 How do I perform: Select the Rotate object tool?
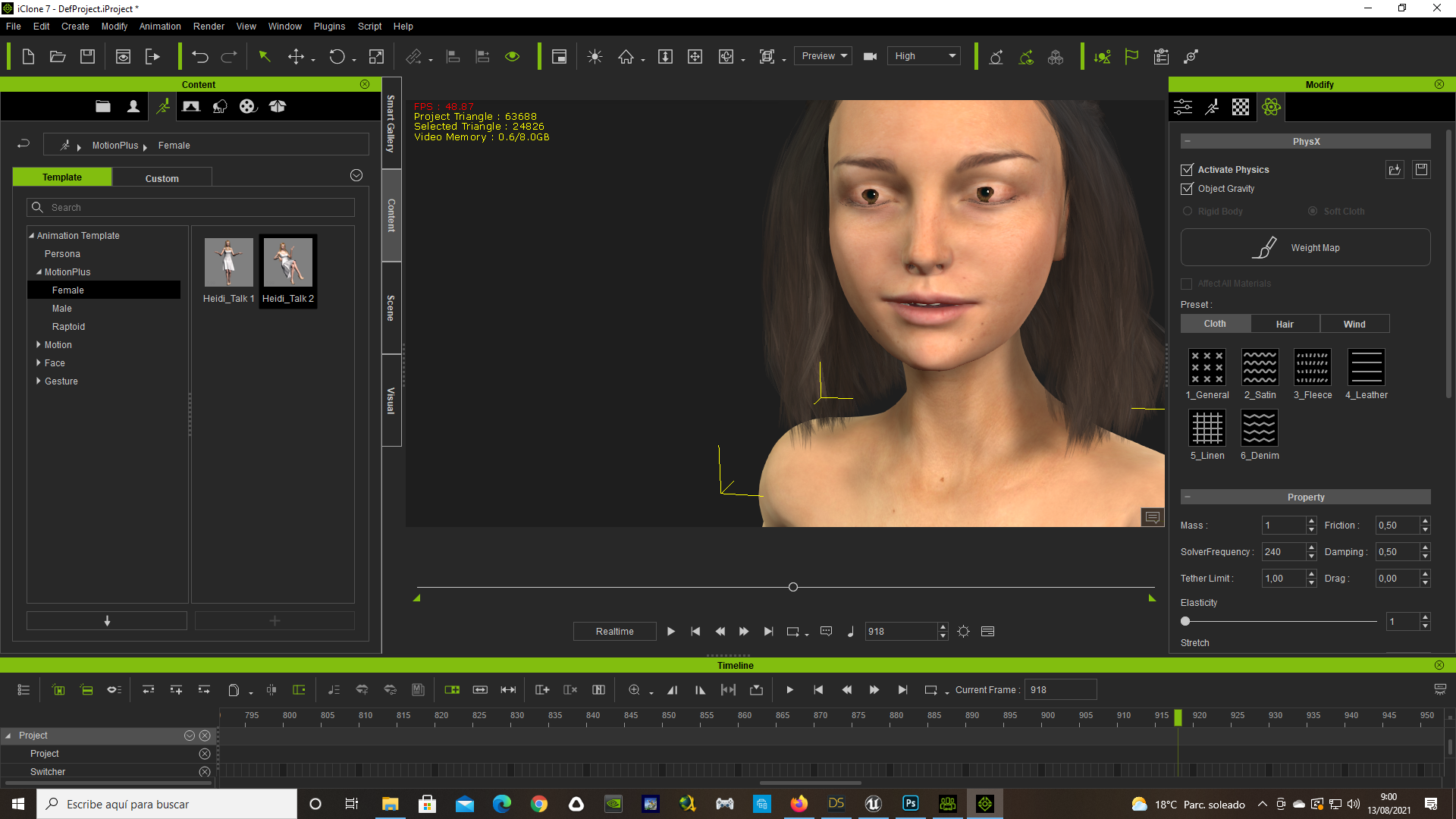[x=337, y=56]
